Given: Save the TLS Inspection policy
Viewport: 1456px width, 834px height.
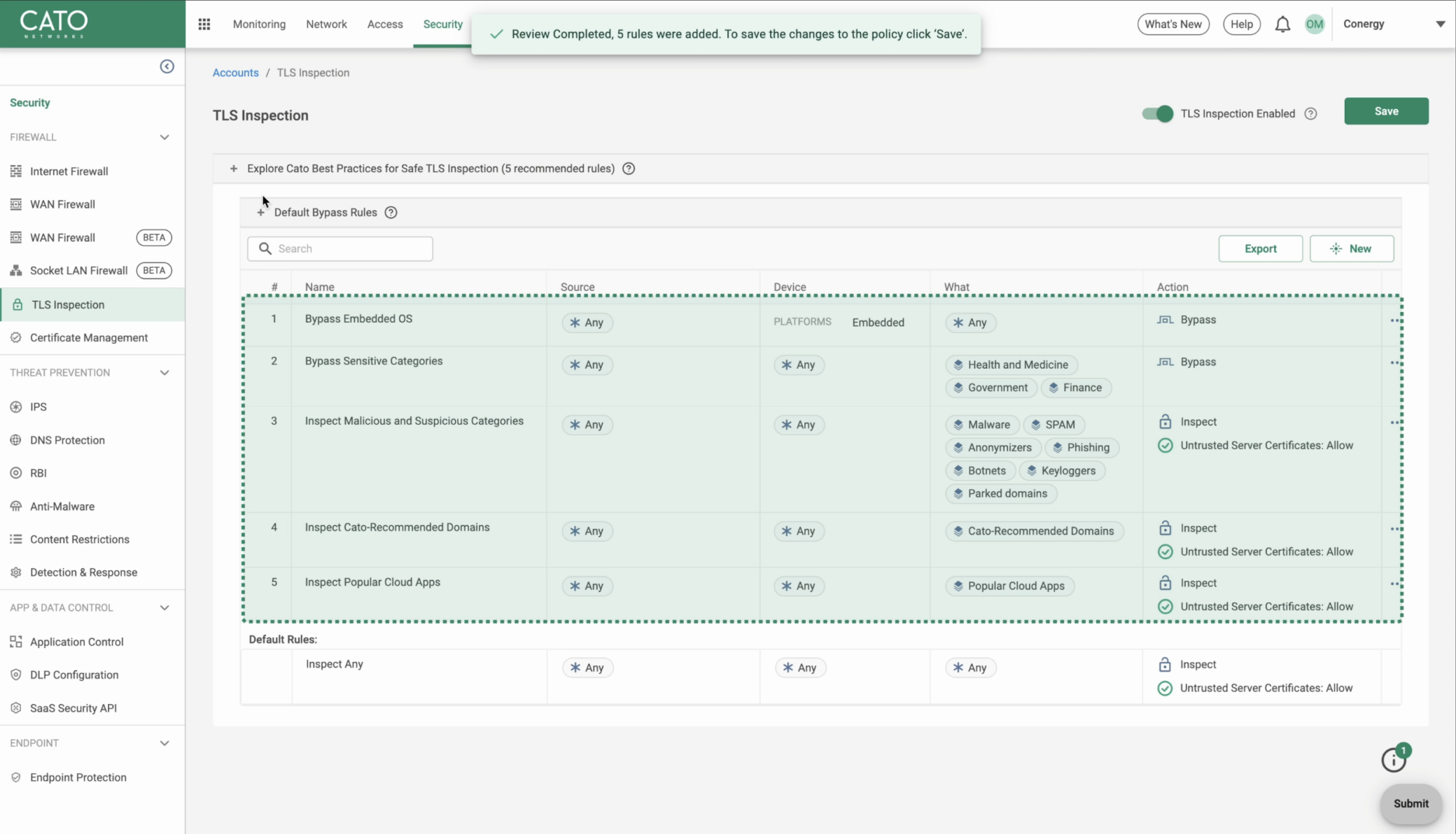Looking at the screenshot, I should tap(1386, 111).
